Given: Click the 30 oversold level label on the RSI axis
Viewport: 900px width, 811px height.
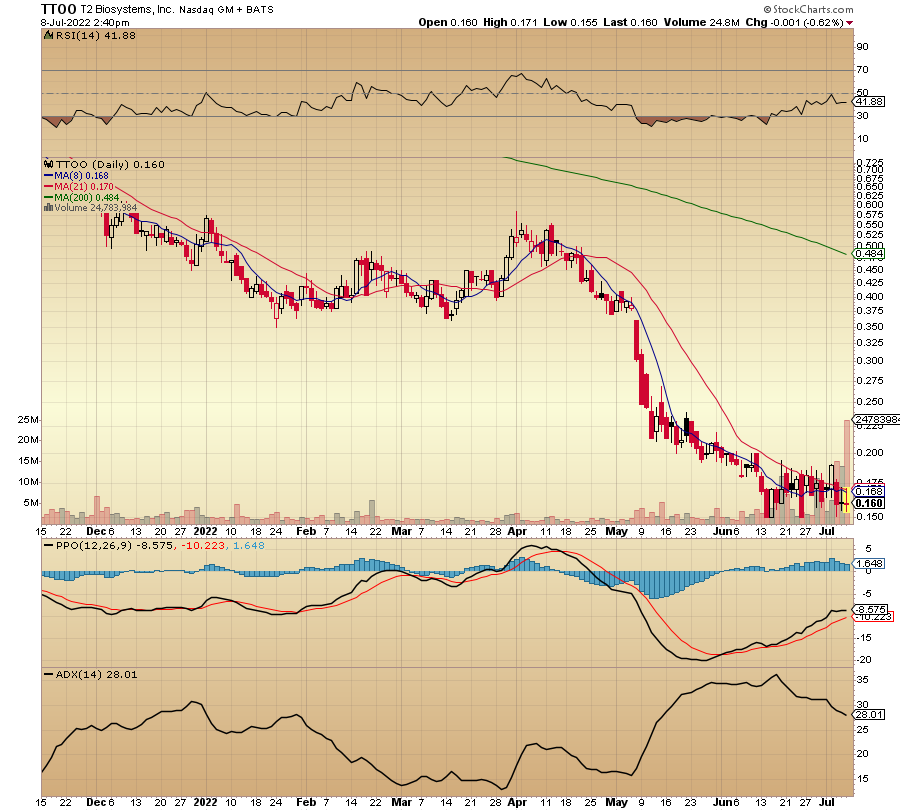Looking at the screenshot, I should point(862,116).
